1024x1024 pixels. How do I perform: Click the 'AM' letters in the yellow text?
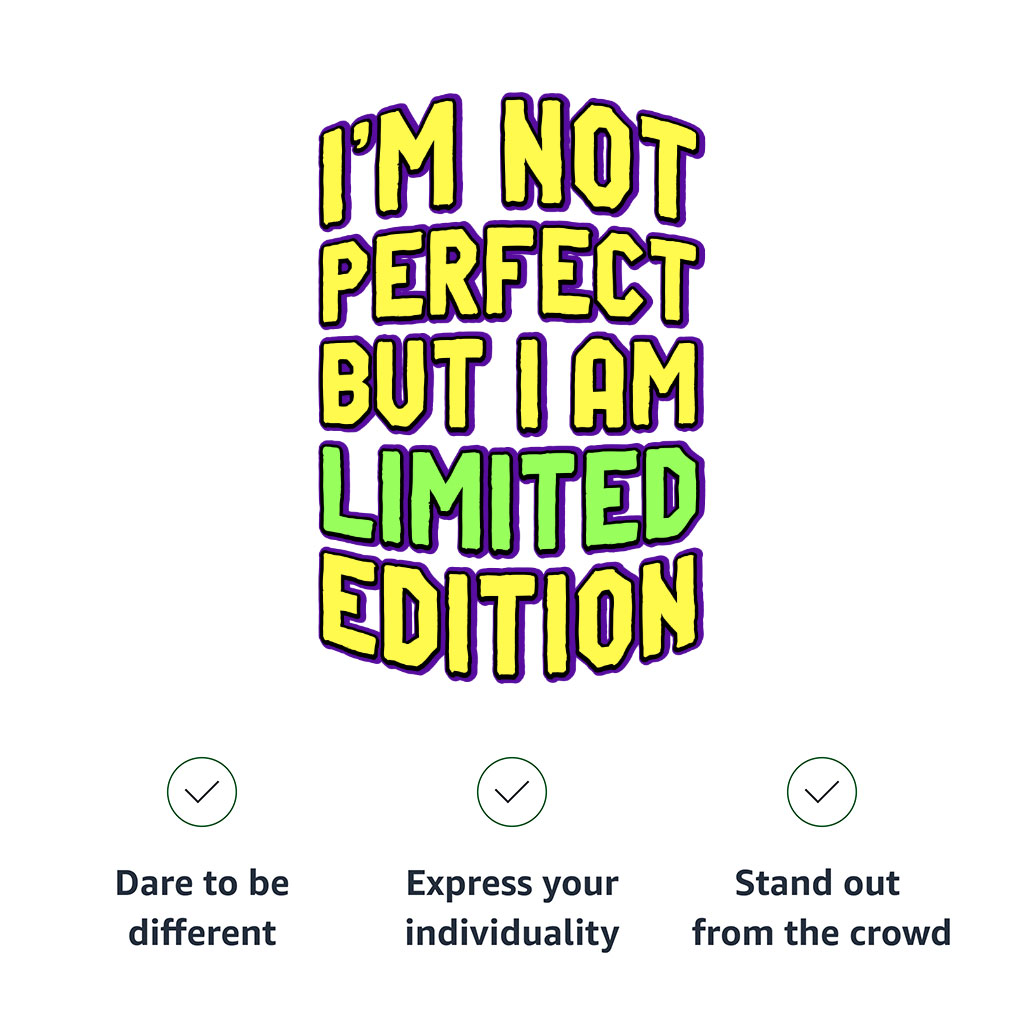pyautogui.click(x=636, y=385)
